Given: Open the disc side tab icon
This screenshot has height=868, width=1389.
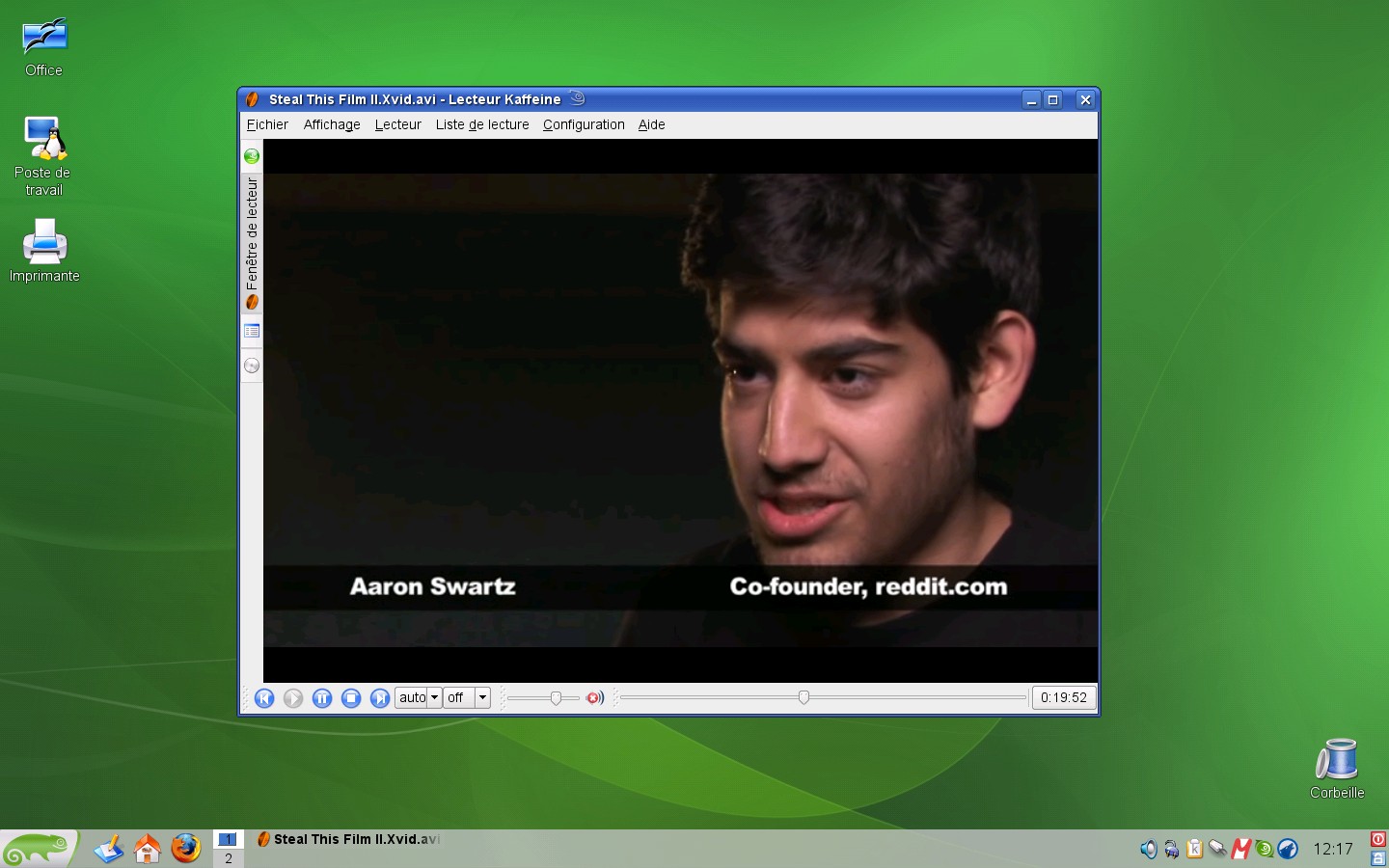Looking at the screenshot, I should [x=252, y=366].
